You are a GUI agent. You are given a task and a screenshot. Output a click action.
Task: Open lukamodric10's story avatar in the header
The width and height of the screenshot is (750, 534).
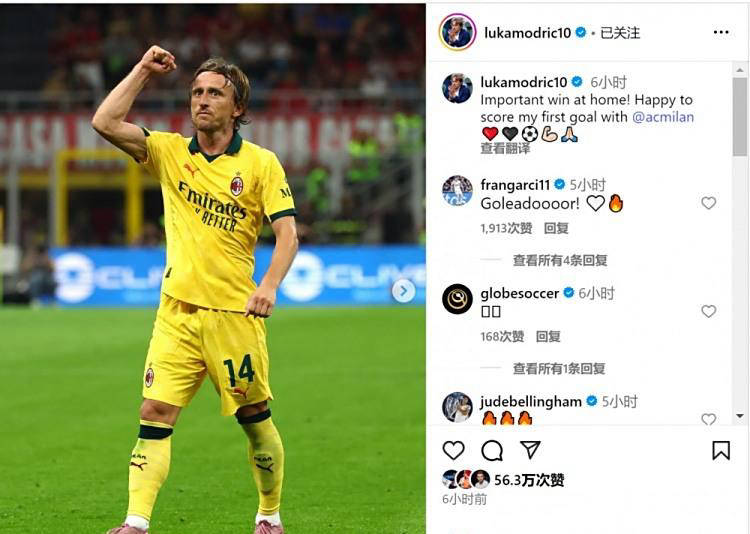click(457, 32)
